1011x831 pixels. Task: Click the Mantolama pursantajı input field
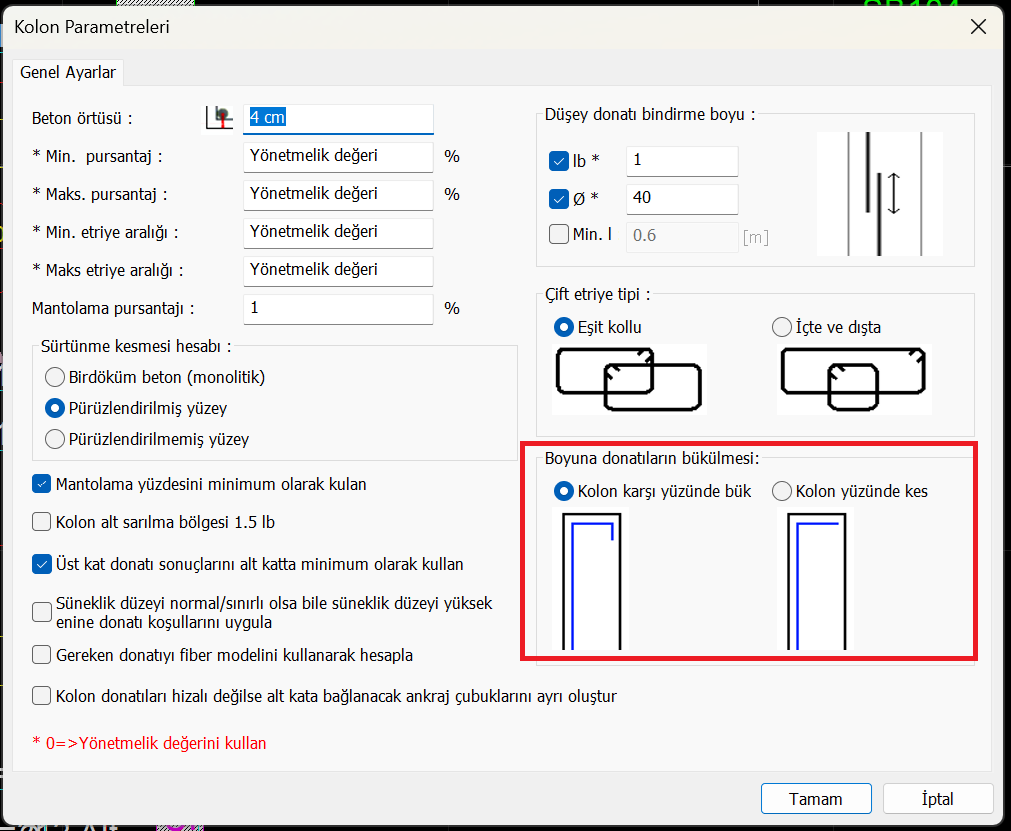point(338,308)
